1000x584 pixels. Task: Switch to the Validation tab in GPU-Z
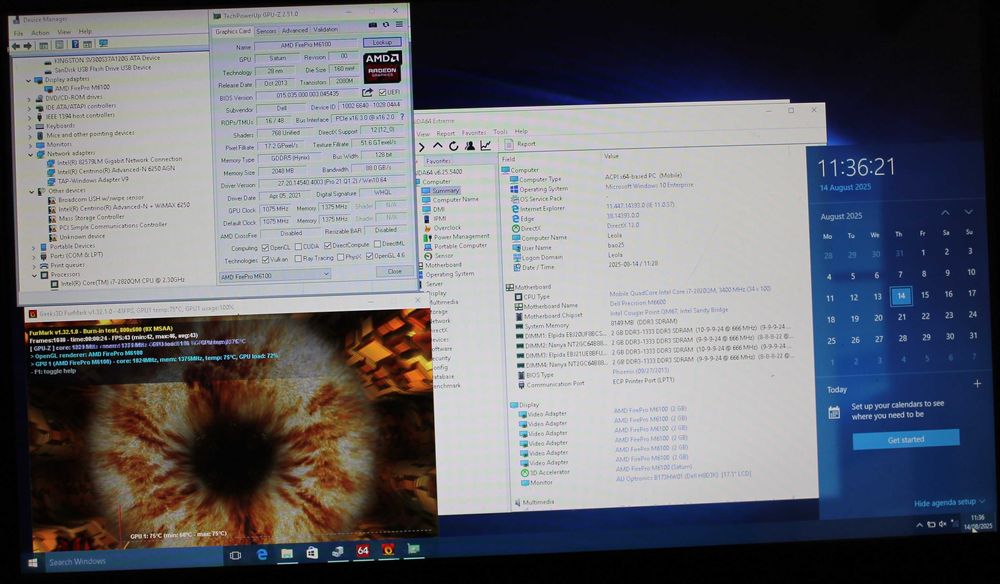click(x=325, y=29)
